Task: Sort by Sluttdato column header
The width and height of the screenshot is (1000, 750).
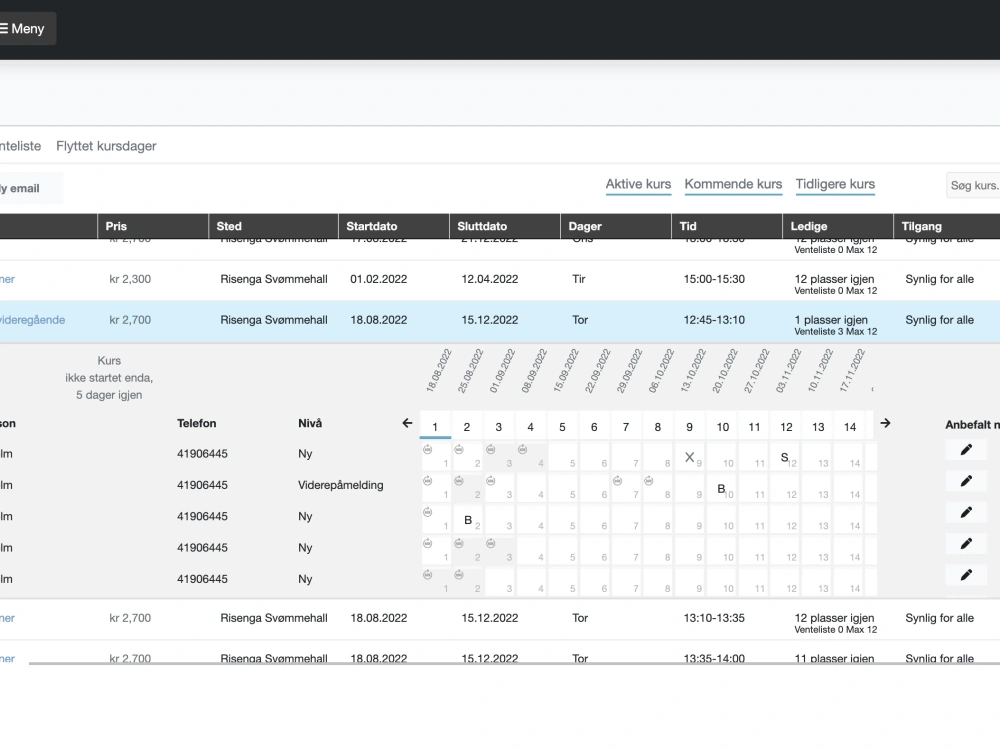Action: coord(504,226)
